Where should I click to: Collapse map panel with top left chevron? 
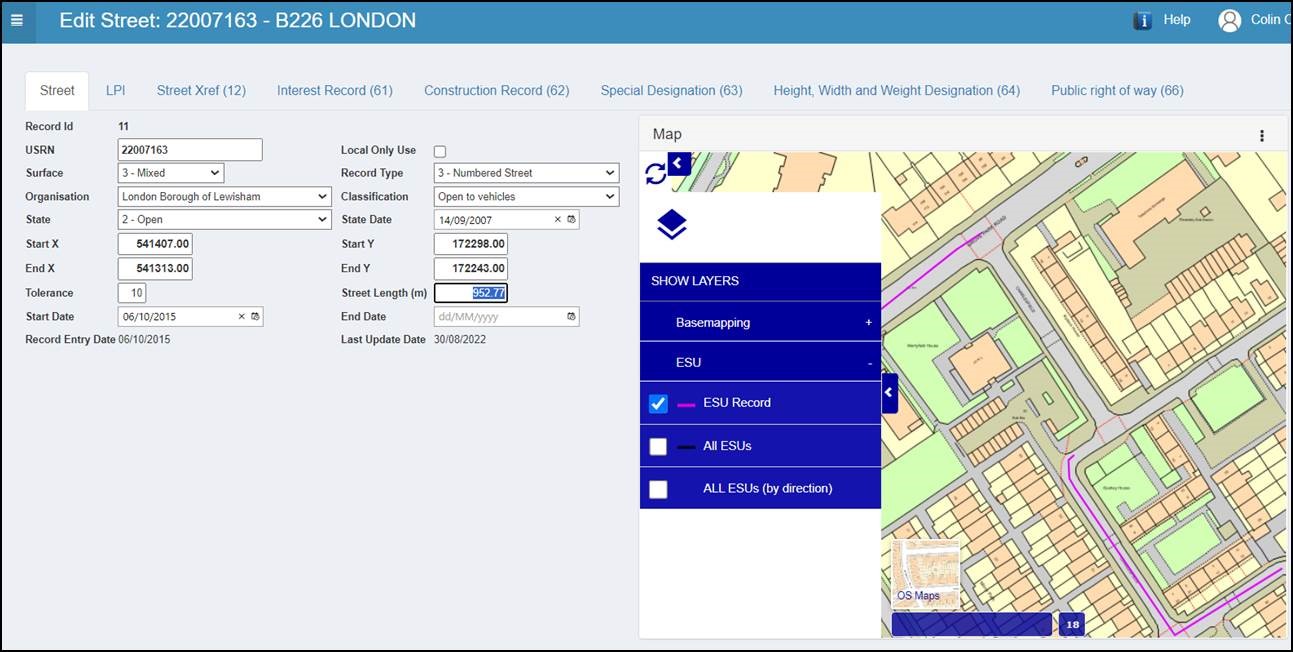tap(679, 163)
